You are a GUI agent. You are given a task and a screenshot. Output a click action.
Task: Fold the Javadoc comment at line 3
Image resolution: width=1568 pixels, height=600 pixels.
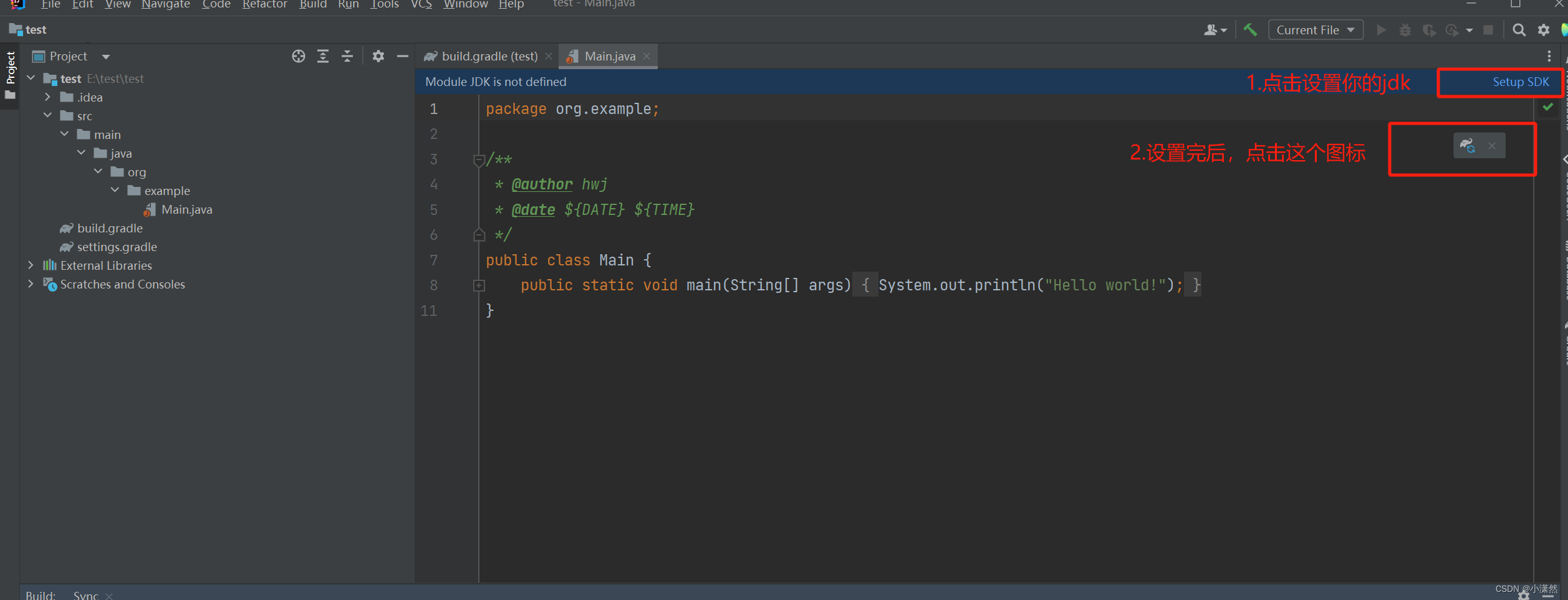(x=479, y=160)
